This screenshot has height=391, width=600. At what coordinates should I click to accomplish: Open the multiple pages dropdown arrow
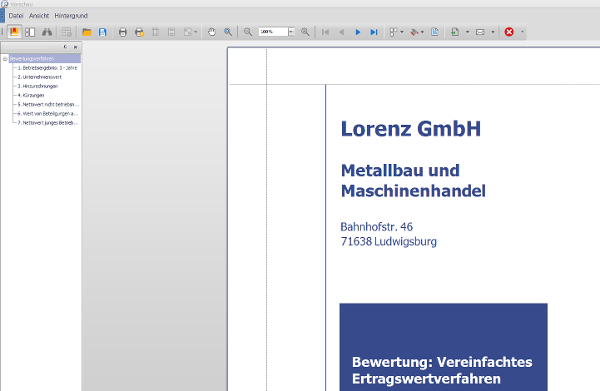tap(402, 32)
